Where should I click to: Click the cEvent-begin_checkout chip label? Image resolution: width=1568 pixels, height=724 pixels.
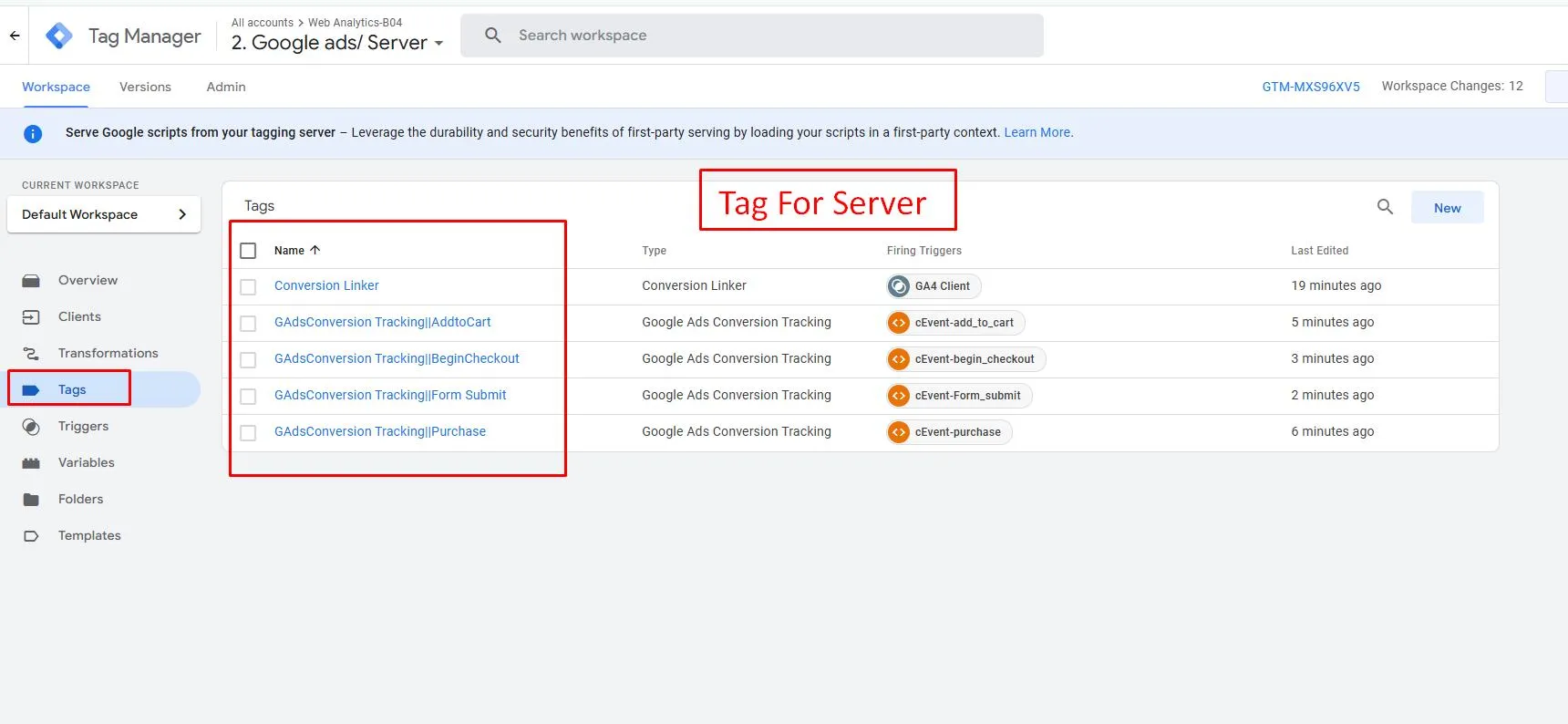[975, 359]
